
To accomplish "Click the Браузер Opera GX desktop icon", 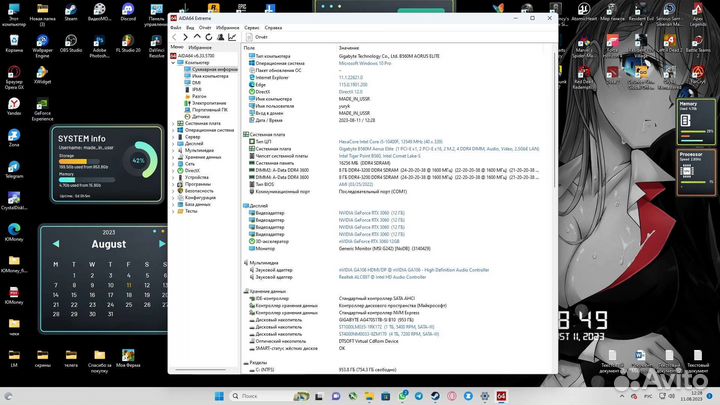I will click(x=14, y=78).
